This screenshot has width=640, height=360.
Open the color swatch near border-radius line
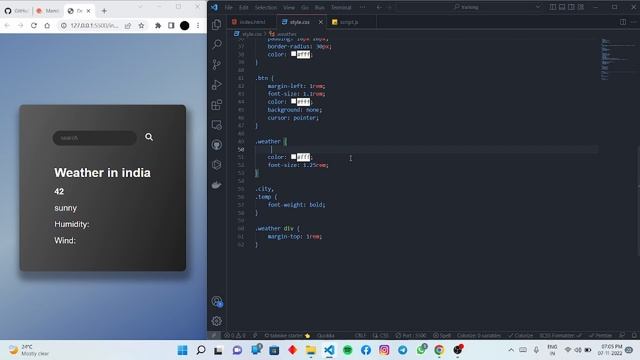(x=293, y=54)
